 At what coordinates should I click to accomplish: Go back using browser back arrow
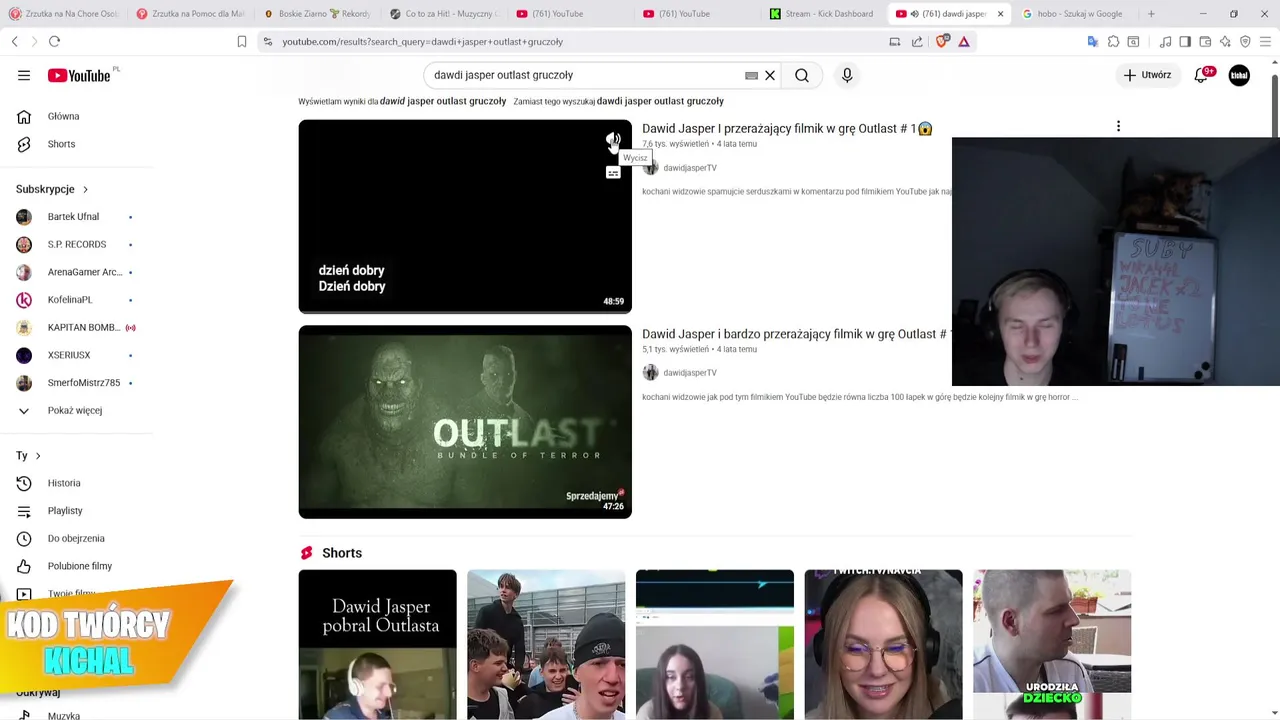tap(14, 41)
